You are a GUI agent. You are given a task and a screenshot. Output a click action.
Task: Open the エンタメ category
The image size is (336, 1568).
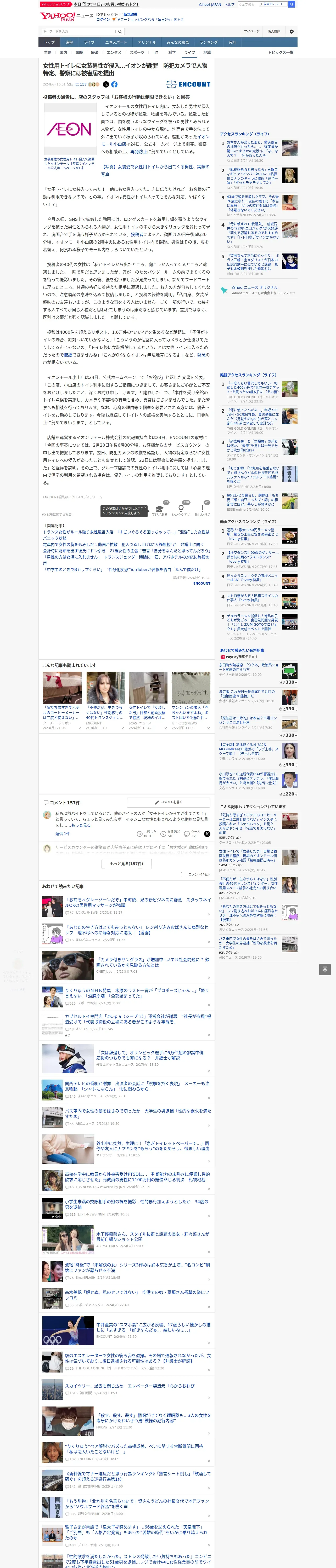click(114, 52)
